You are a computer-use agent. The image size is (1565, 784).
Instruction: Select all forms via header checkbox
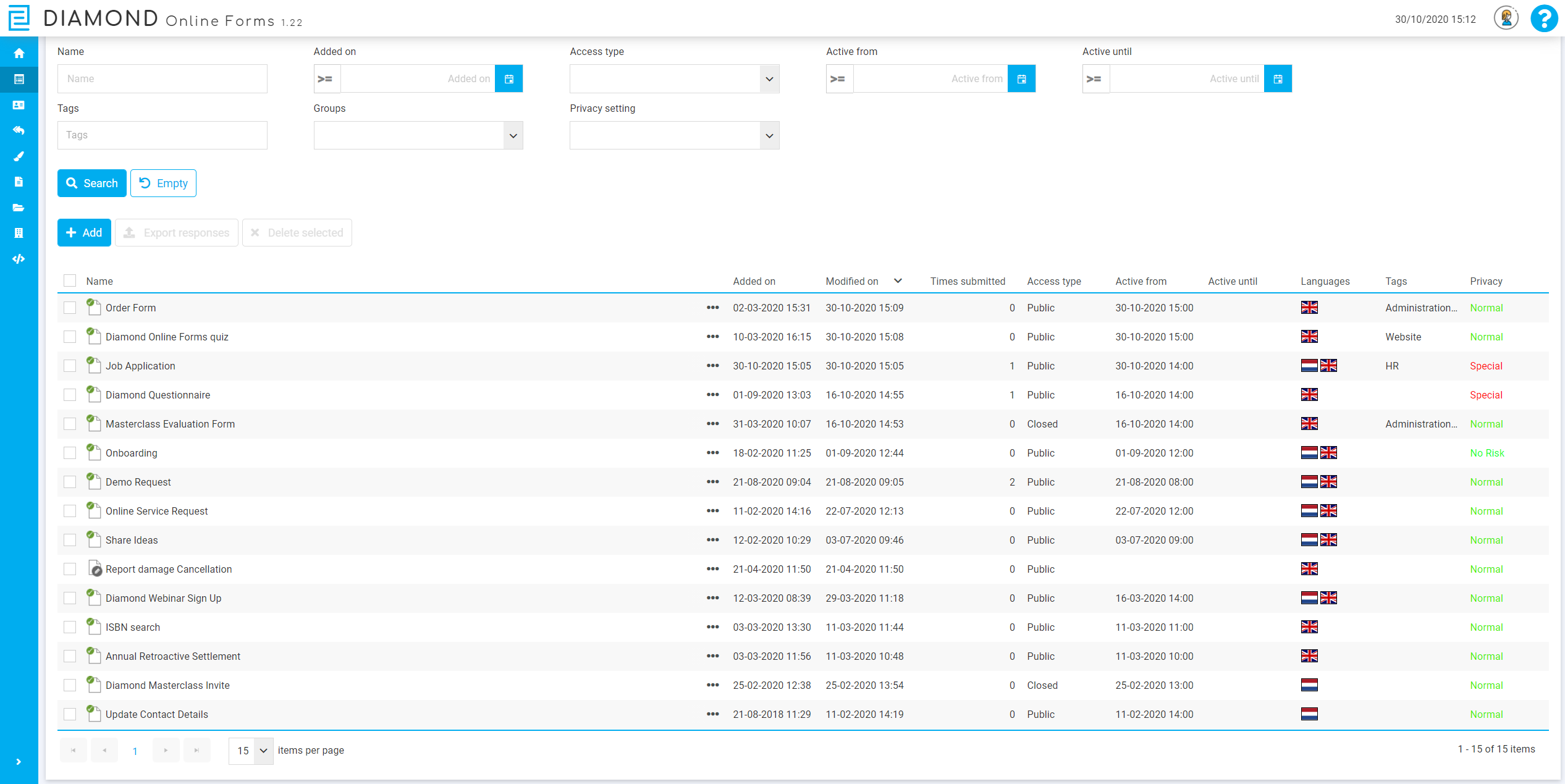click(x=70, y=280)
